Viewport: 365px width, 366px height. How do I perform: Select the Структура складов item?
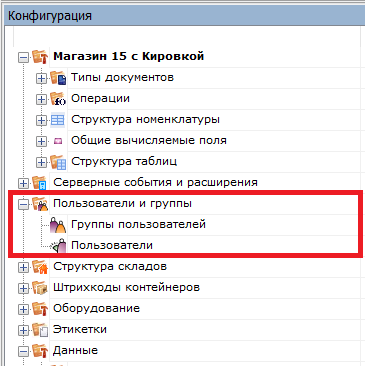point(110,266)
